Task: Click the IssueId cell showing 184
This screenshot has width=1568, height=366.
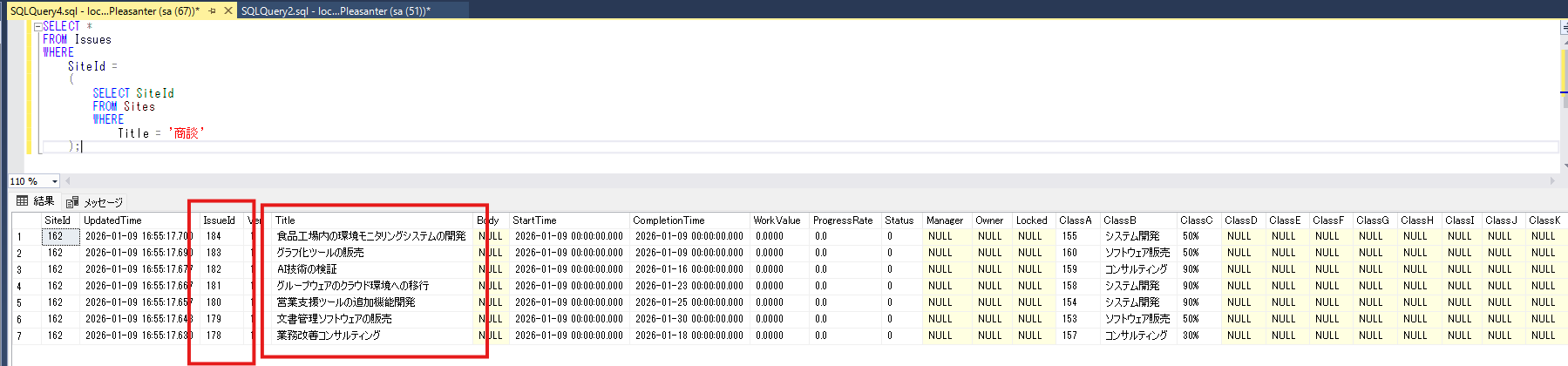Action: click(x=214, y=236)
